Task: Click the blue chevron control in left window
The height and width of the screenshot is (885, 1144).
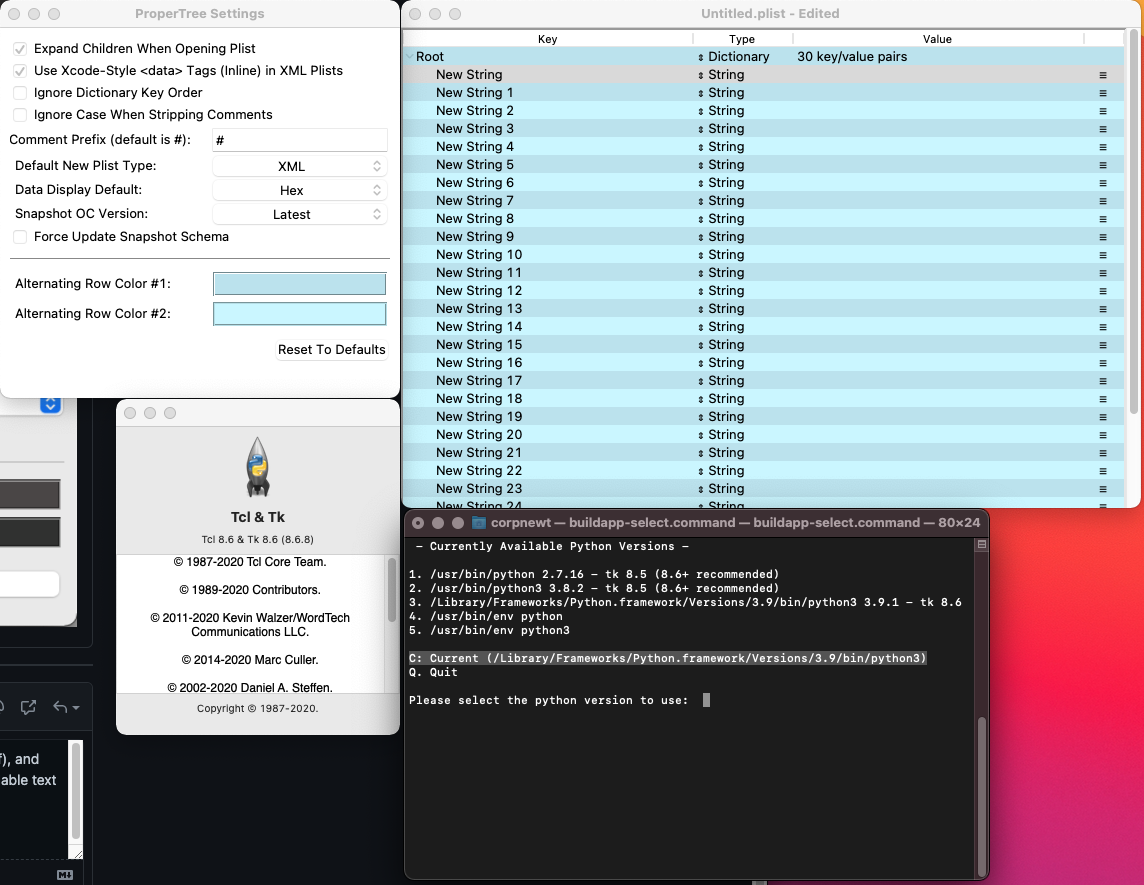Action: [49, 404]
